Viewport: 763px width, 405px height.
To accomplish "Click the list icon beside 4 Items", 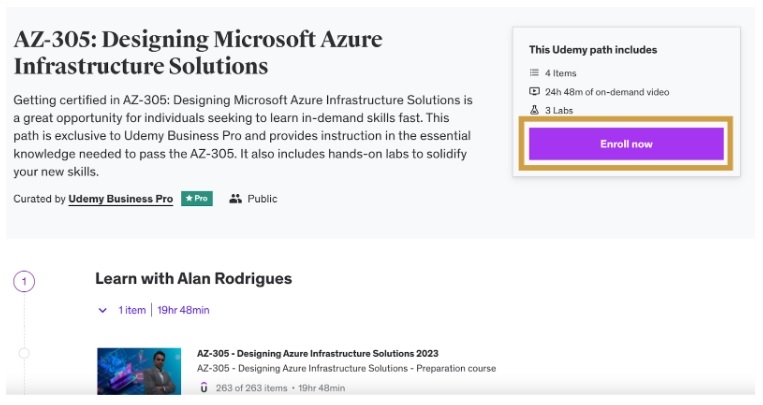I will coord(534,73).
